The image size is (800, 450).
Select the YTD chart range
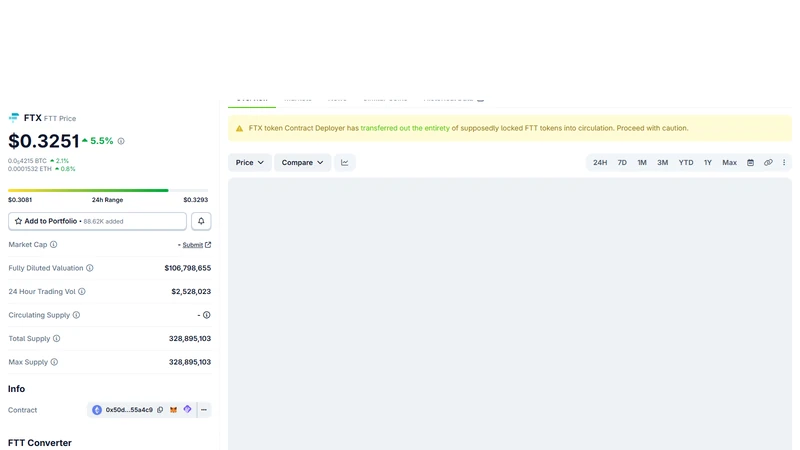point(686,163)
